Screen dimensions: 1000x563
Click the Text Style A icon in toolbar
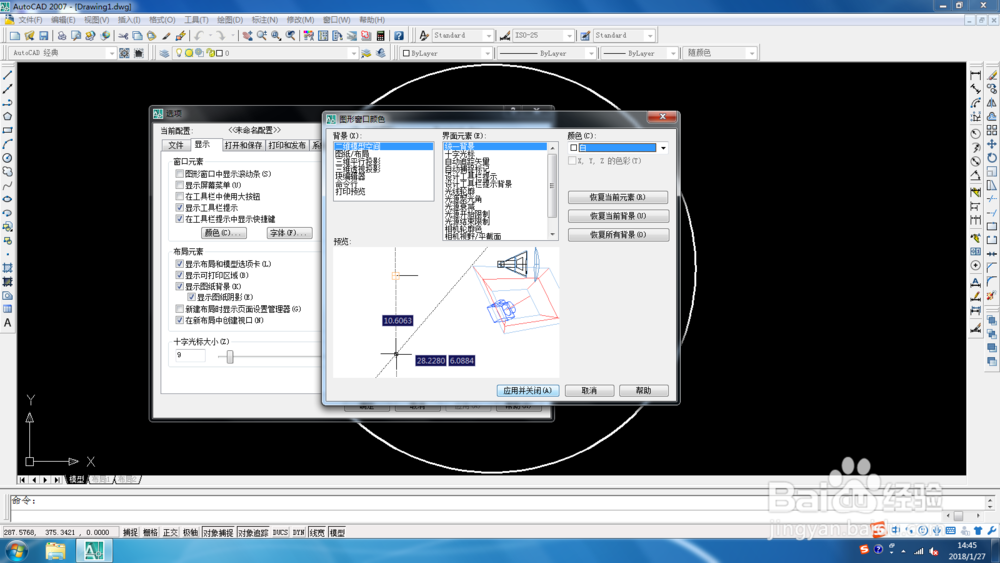pyautogui.click(x=423, y=36)
